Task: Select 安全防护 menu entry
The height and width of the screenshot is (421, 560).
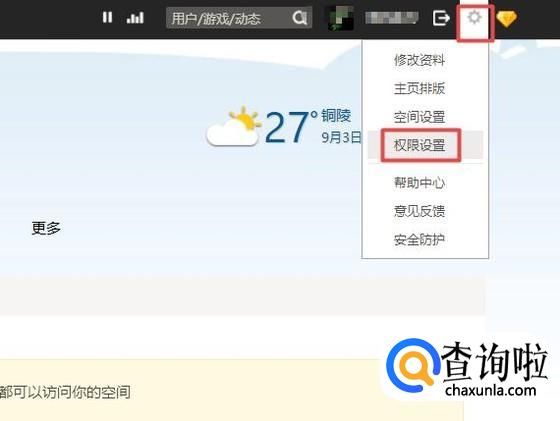Action: 420,240
